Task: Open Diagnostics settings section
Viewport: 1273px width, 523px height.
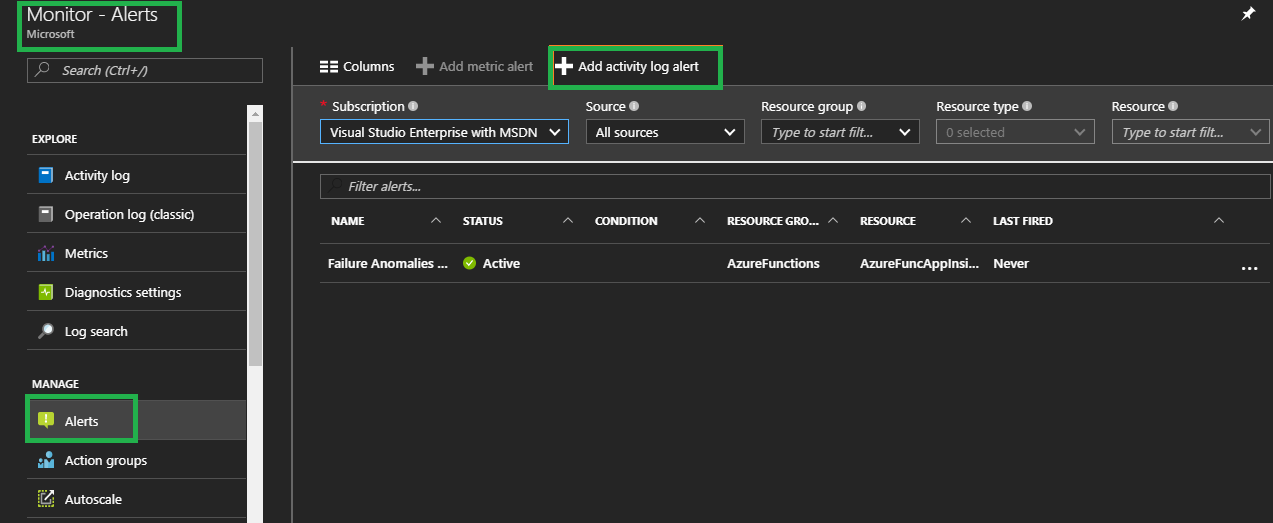Action: (x=136, y=292)
